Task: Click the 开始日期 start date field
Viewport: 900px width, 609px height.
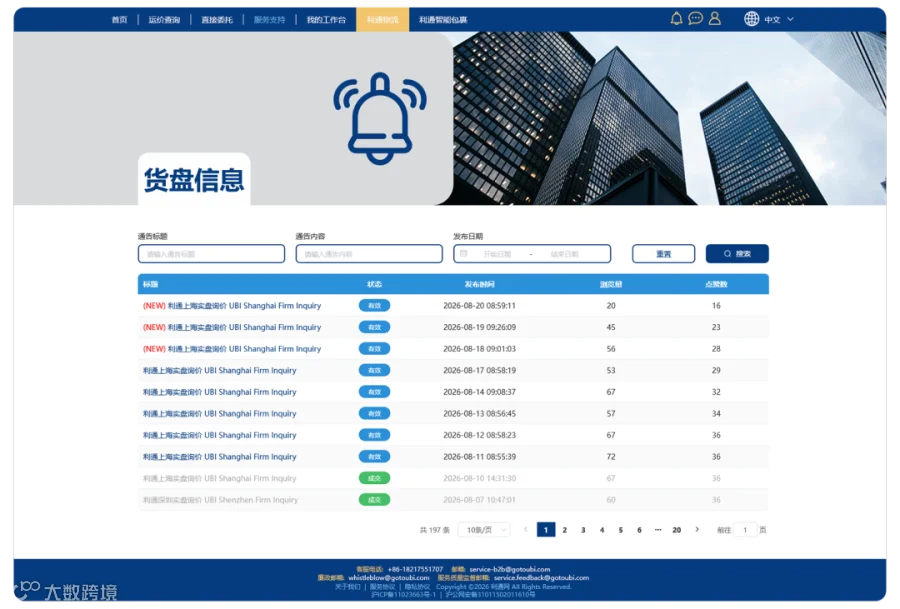Action: [497, 254]
